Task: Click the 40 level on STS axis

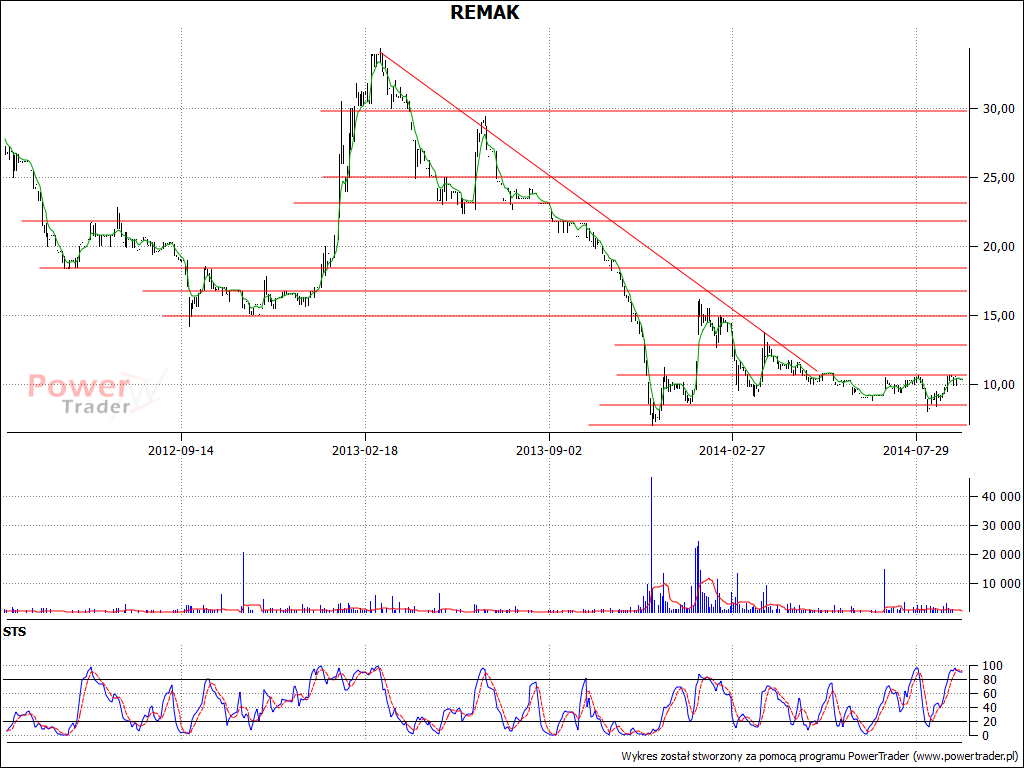Action: [989, 708]
